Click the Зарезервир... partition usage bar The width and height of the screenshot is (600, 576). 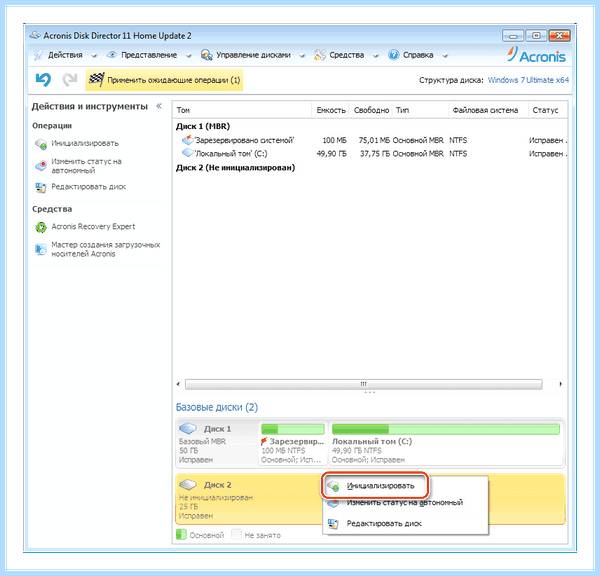(293, 429)
